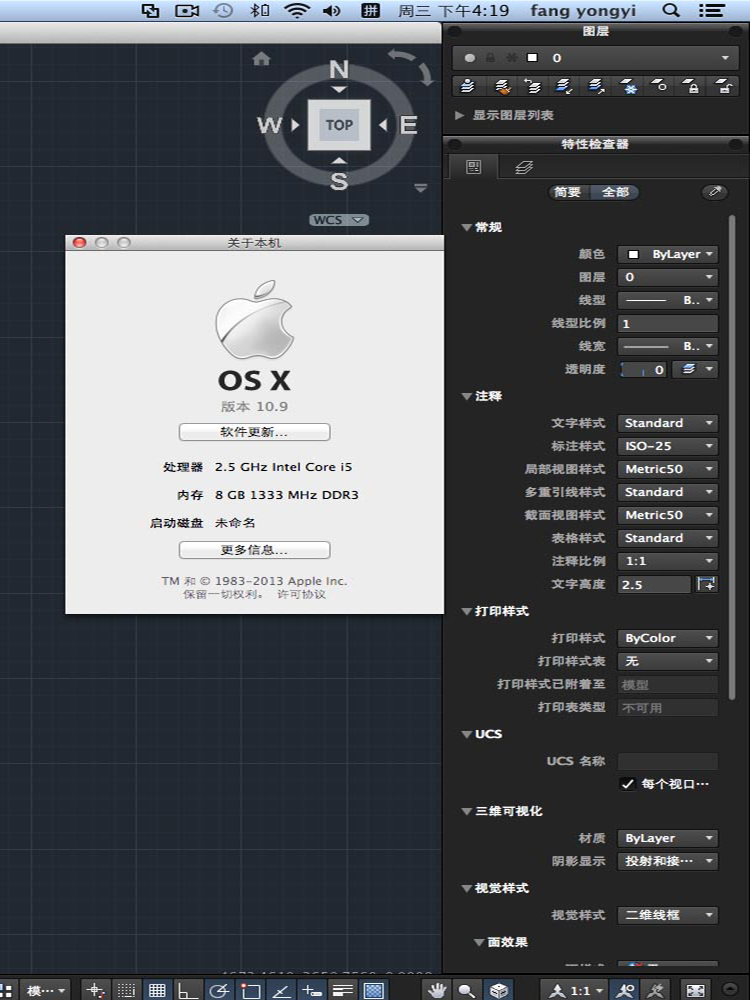
Task: Click the E direction on ViewCube compass
Action: [408, 124]
